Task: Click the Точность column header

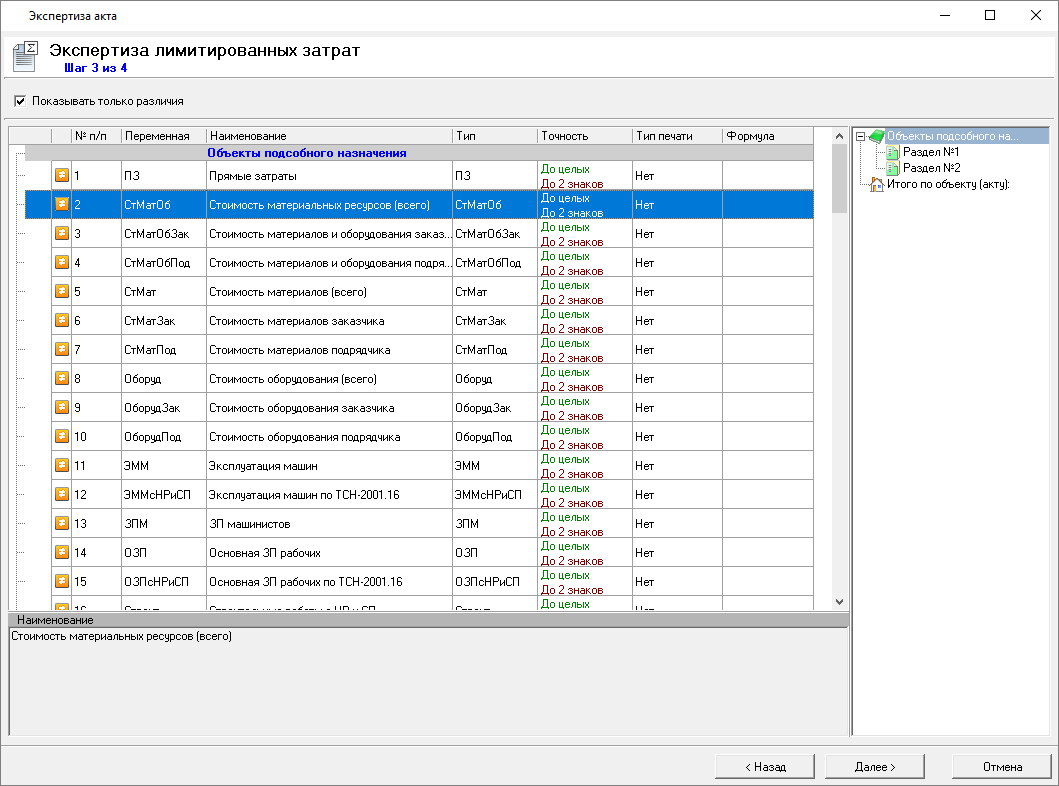Action: tap(583, 136)
